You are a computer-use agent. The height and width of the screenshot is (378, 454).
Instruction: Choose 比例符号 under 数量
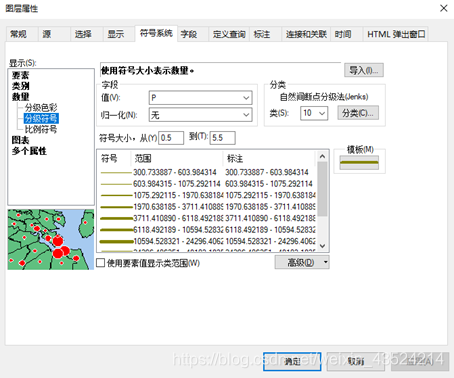point(41,129)
